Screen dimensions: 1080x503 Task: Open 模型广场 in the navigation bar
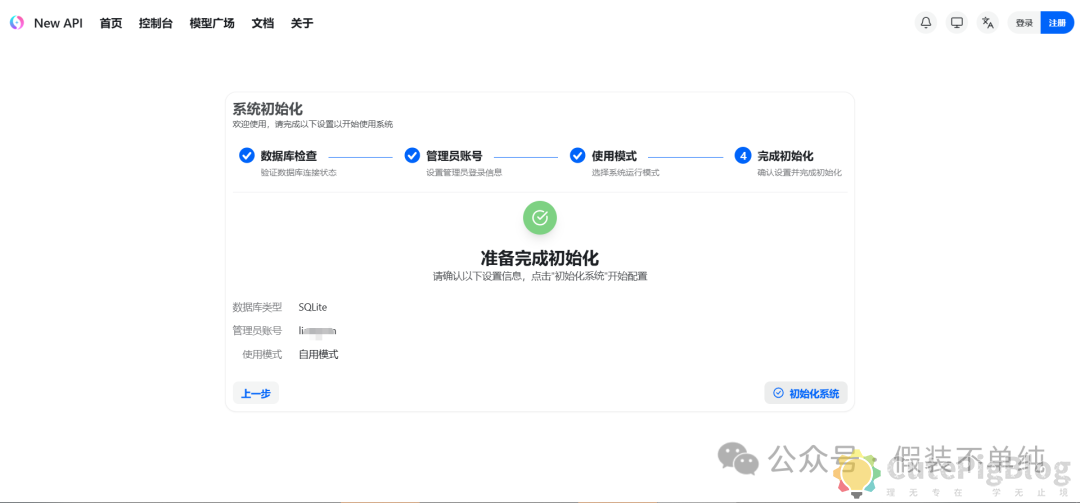click(x=212, y=23)
